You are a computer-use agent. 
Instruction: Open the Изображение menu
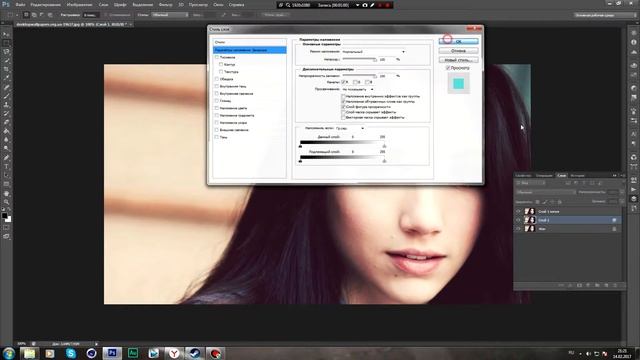point(79,5)
